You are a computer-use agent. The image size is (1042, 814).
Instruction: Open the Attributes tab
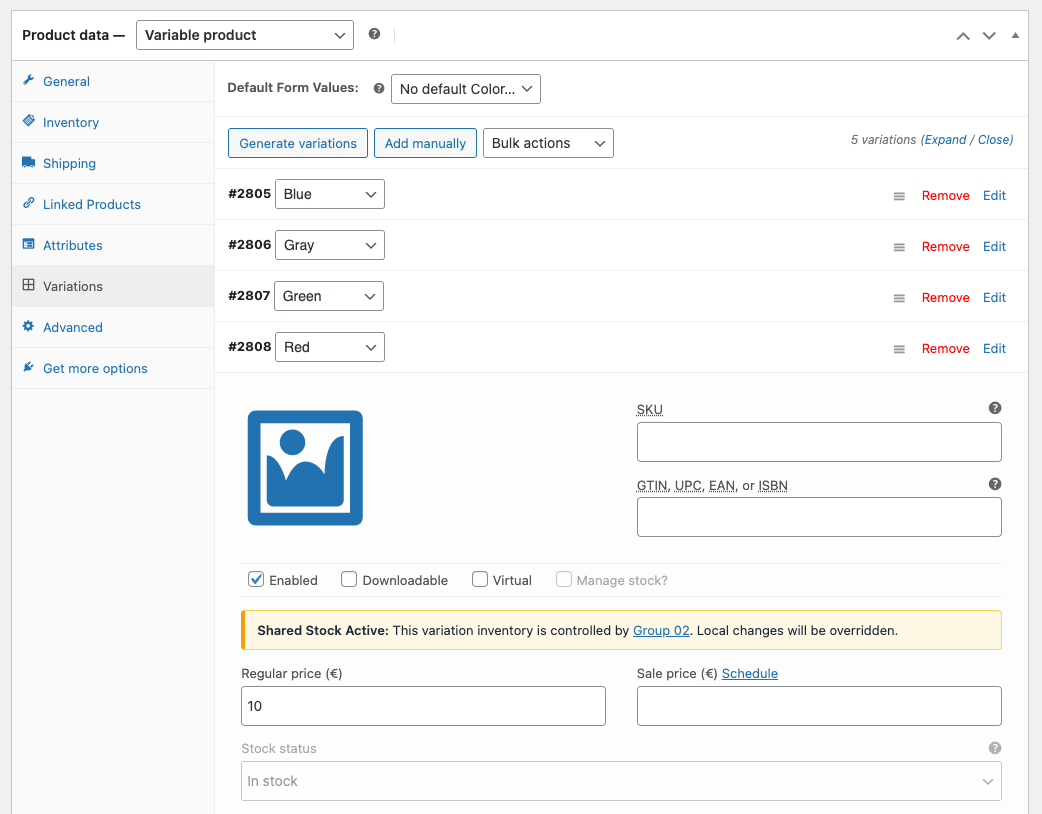(72, 245)
